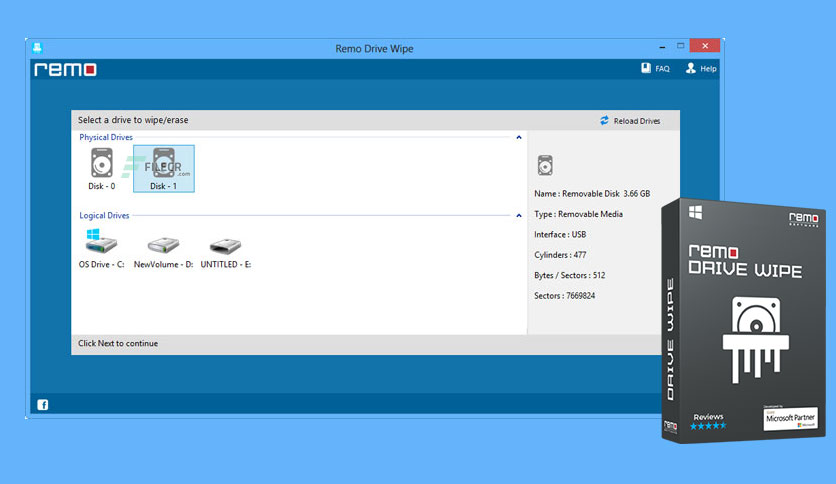
Task: Collapse the Logical Drives section
Action: (x=519, y=216)
